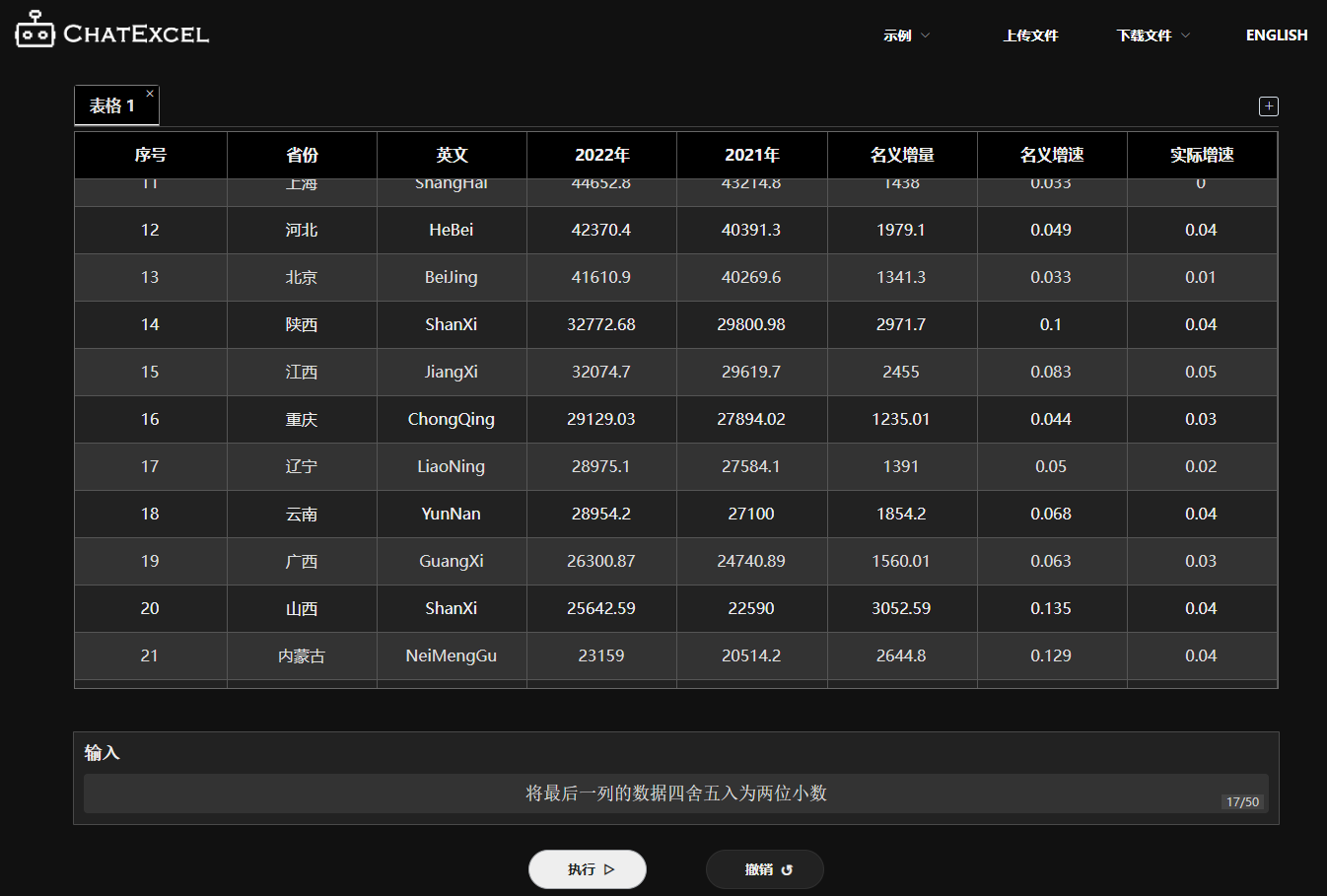Image resolution: width=1327 pixels, height=896 pixels.
Task: Click the undo arrow icon in 撤销 button
Action: click(787, 869)
